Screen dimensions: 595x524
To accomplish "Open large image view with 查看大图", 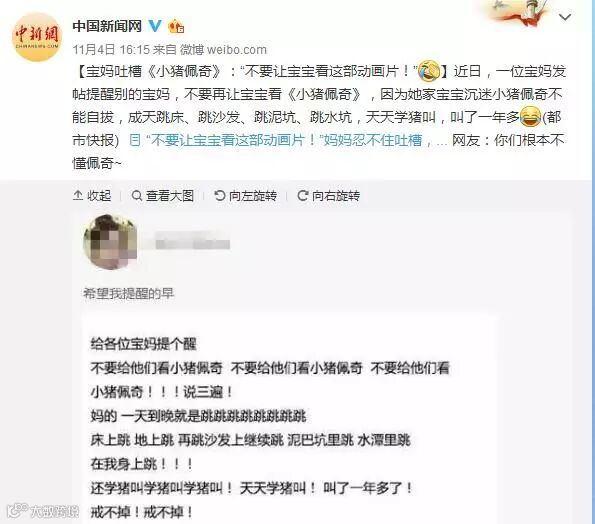I will tap(162, 195).
